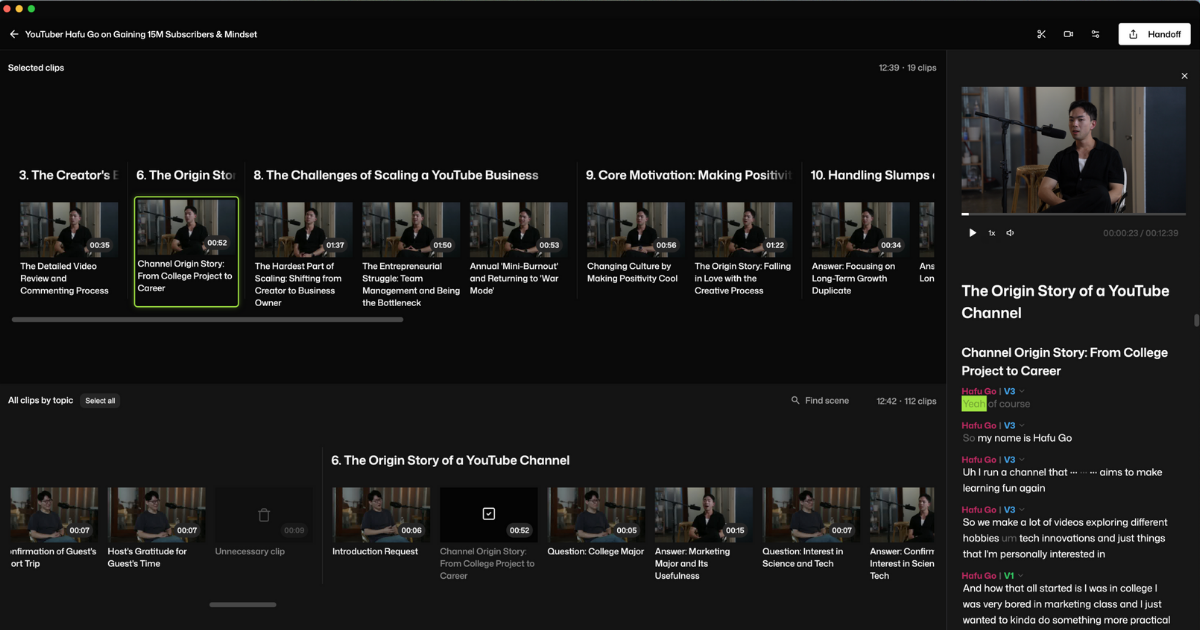
Task: Enable all clips with the Select all toggle
Action: (99, 400)
